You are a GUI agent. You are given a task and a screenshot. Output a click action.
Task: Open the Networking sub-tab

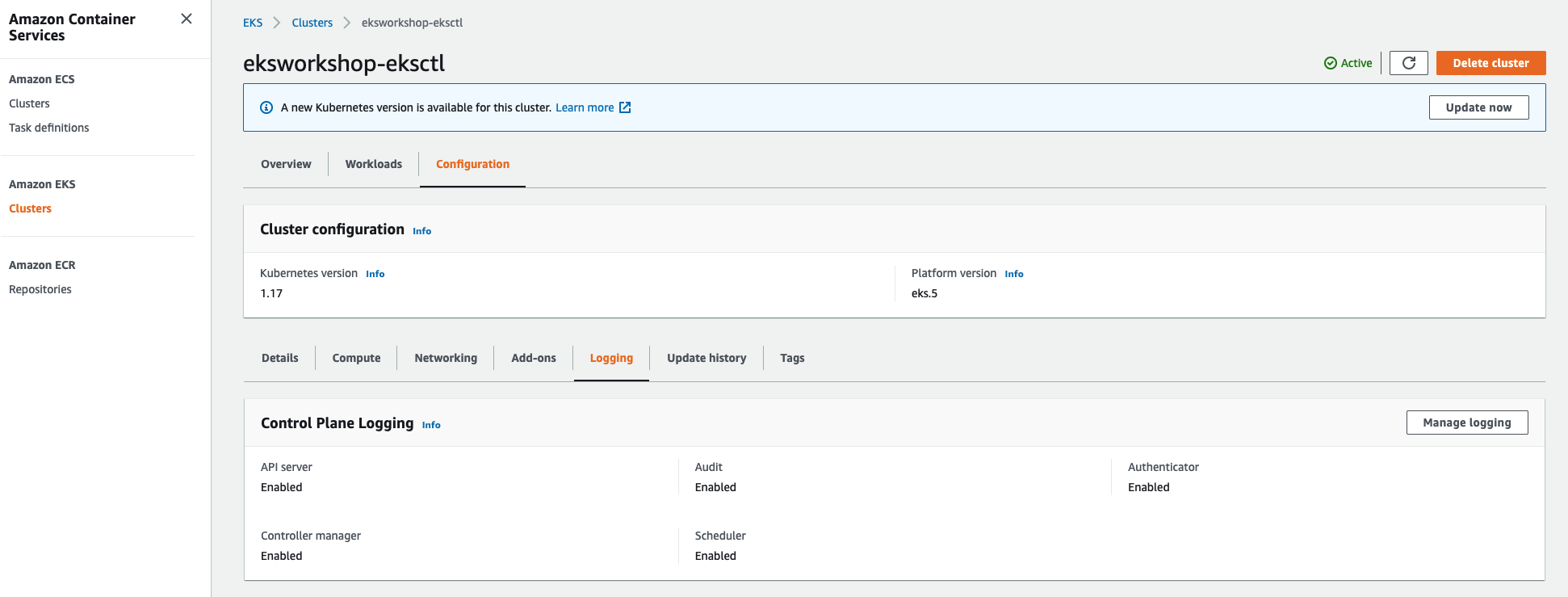pyautogui.click(x=446, y=358)
